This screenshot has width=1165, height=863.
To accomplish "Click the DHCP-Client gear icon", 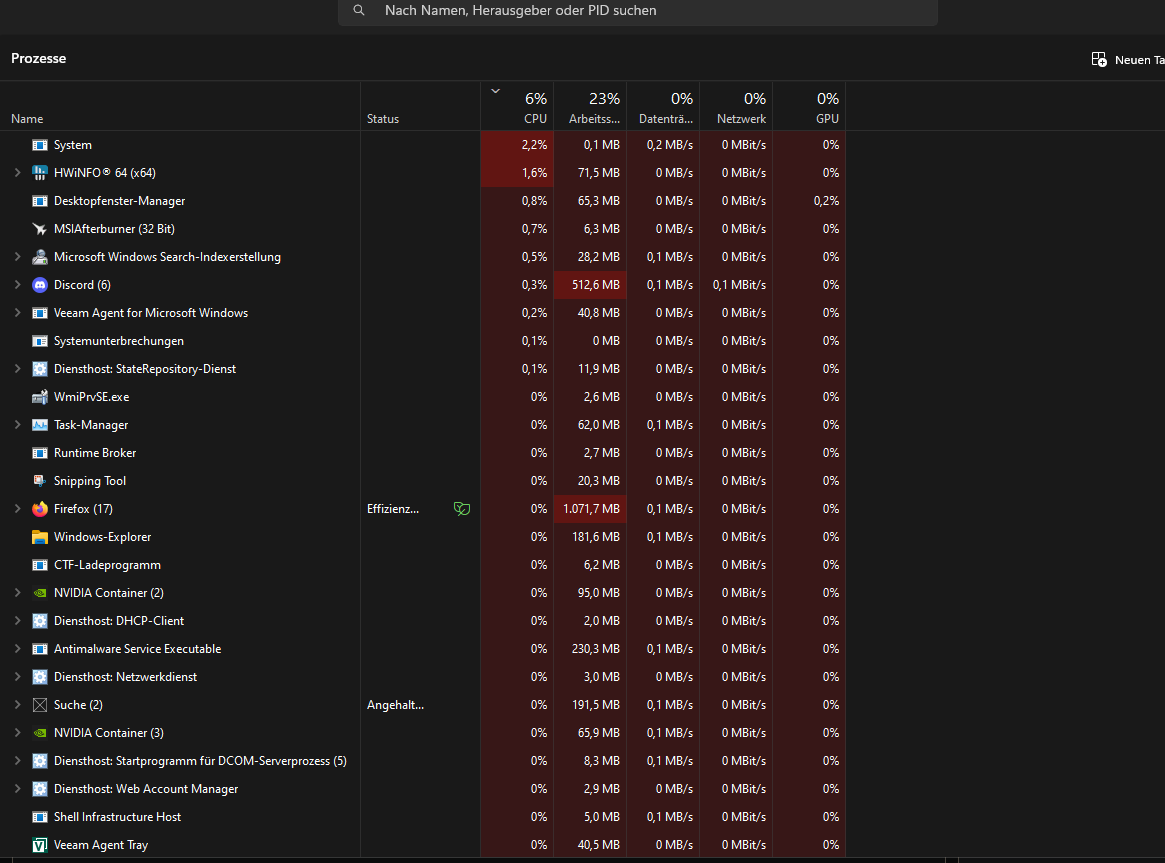I will click(40, 621).
